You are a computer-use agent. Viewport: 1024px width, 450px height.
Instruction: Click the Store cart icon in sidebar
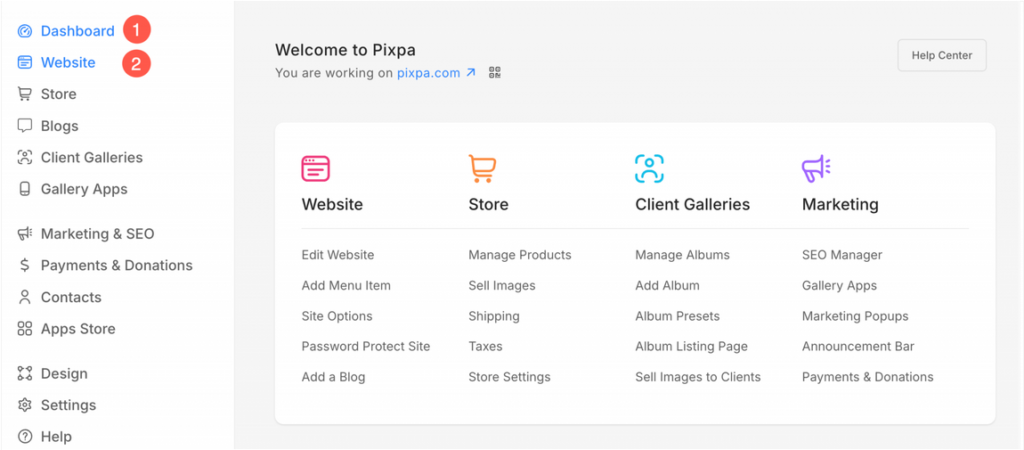click(25, 95)
